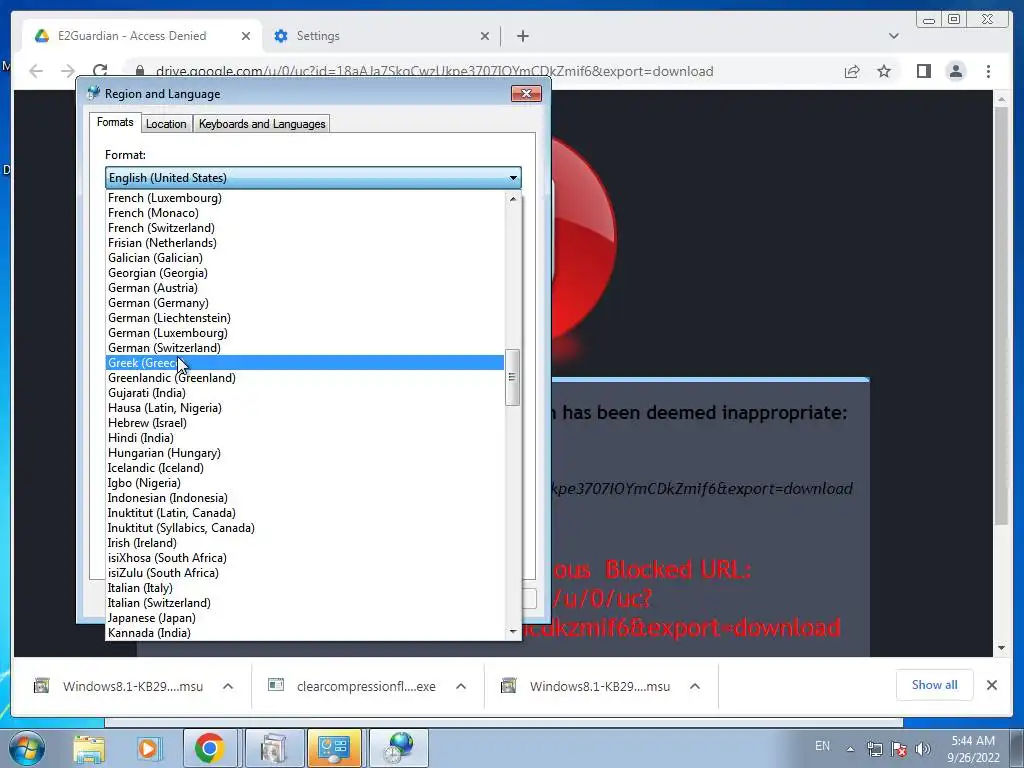The image size is (1024, 768).
Task: Select Hindi (India) format
Action: 304,438
